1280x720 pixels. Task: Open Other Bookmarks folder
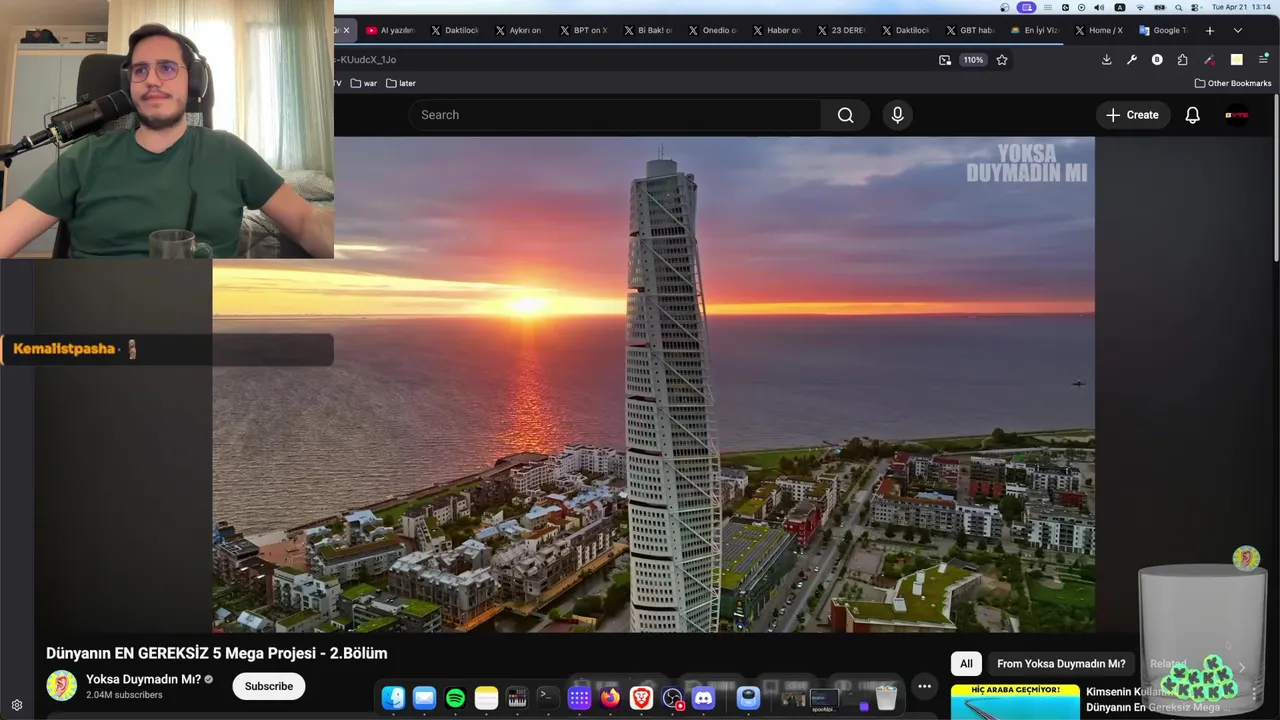click(1233, 83)
